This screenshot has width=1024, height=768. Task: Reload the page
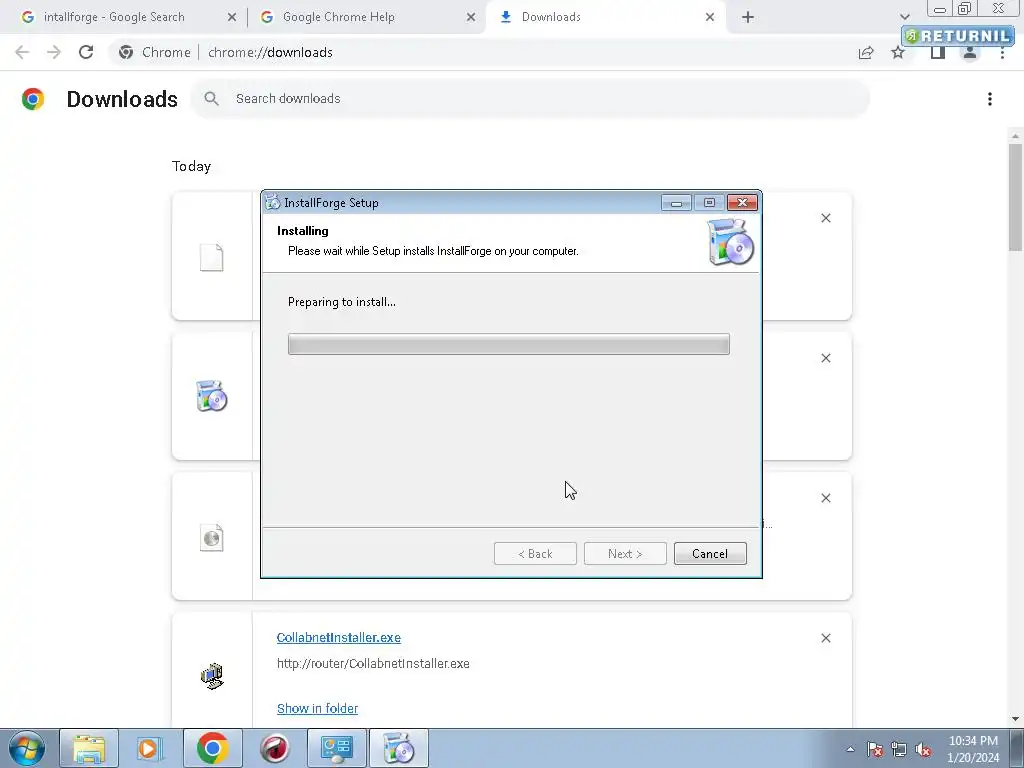[86, 52]
